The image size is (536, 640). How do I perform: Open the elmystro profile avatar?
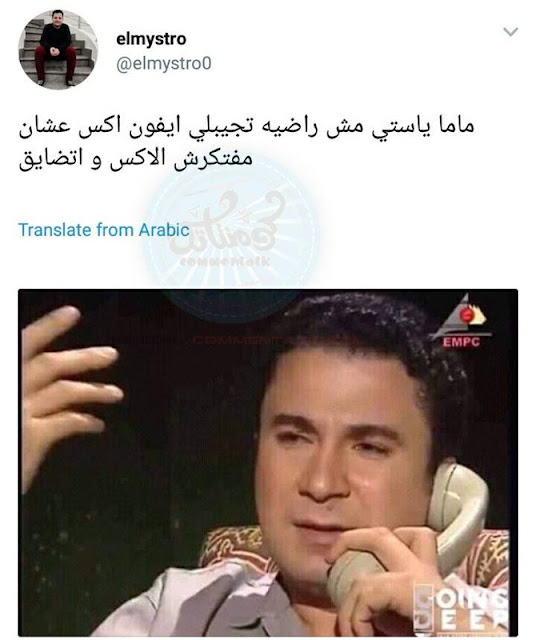[x=58, y=49]
